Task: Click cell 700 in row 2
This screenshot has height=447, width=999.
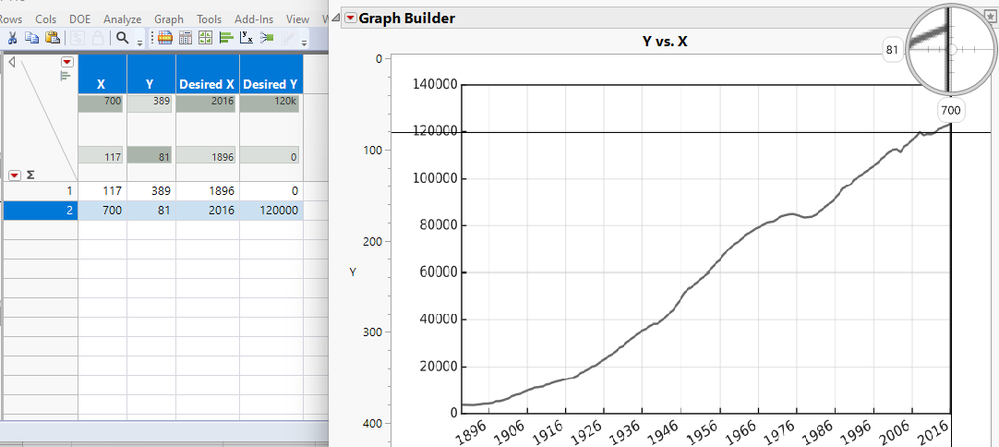Action: 102,210
